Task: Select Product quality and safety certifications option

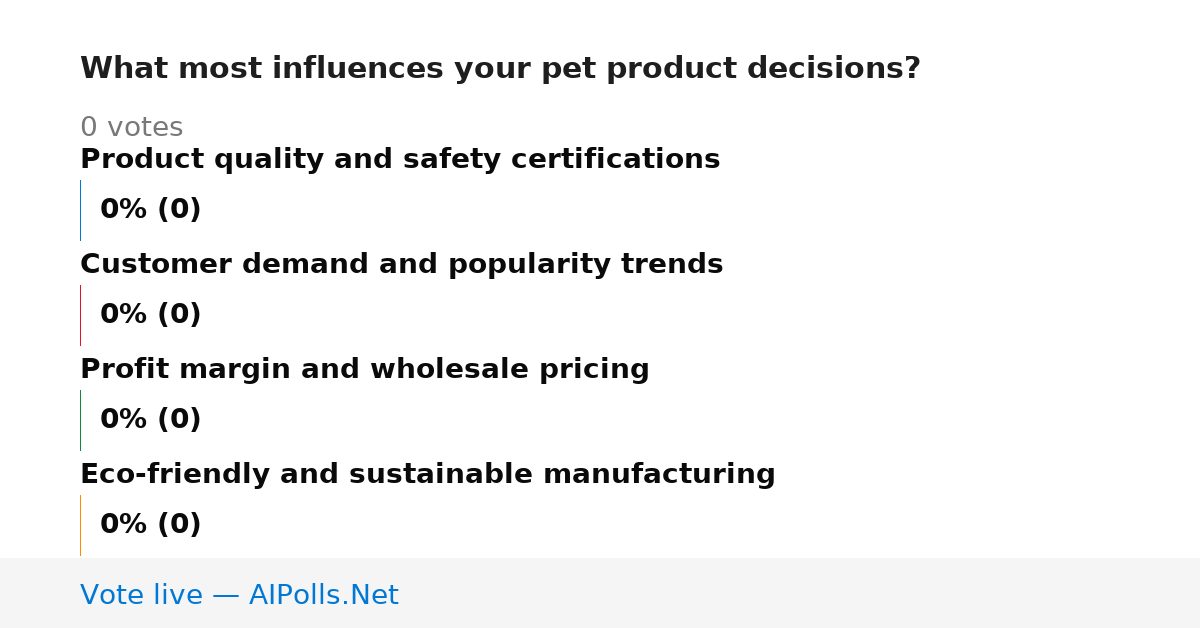Action: [400, 160]
